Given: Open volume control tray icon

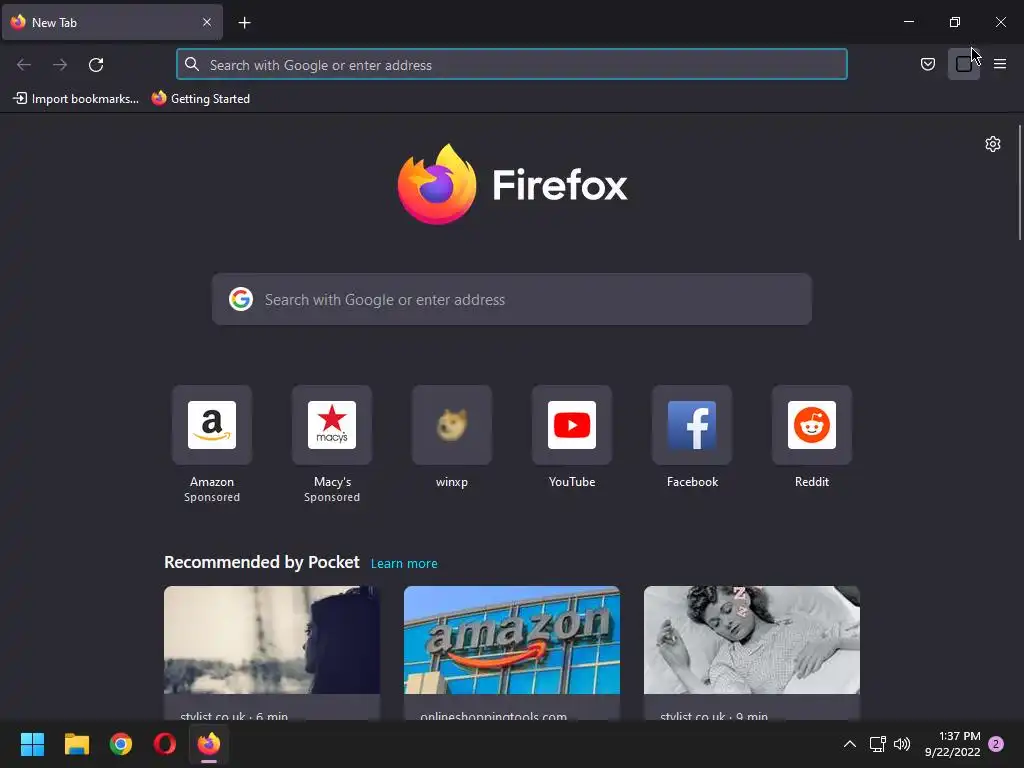Looking at the screenshot, I should click(902, 744).
